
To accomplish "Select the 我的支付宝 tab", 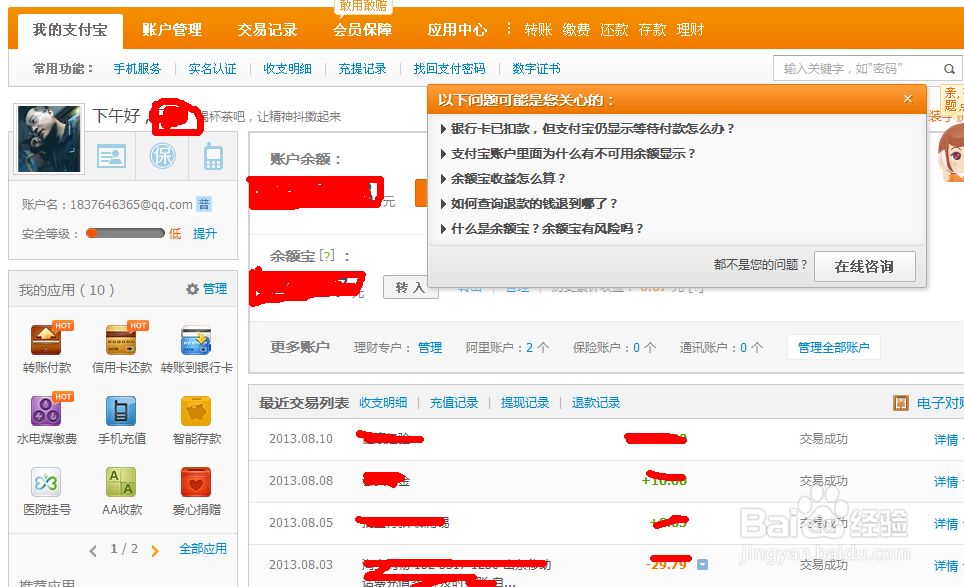I will point(70,30).
